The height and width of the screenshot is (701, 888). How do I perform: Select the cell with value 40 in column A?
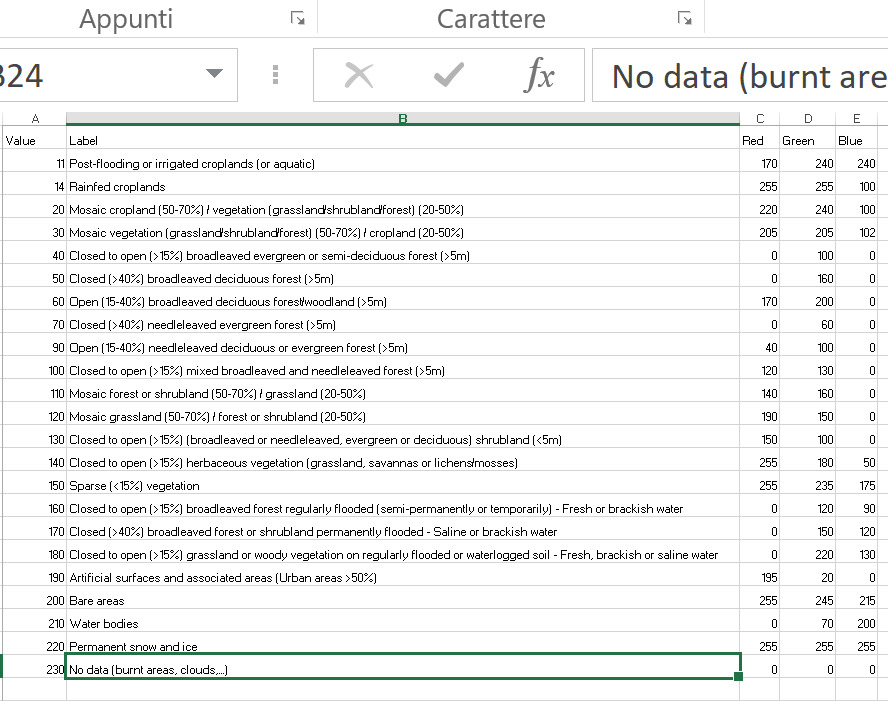35,255
